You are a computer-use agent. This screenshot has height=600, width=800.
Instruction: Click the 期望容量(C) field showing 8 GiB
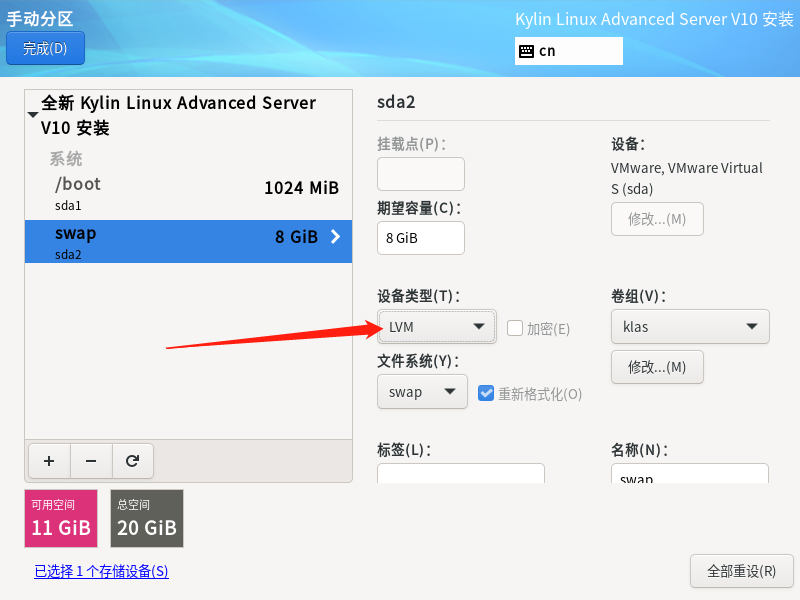click(x=421, y=238)
